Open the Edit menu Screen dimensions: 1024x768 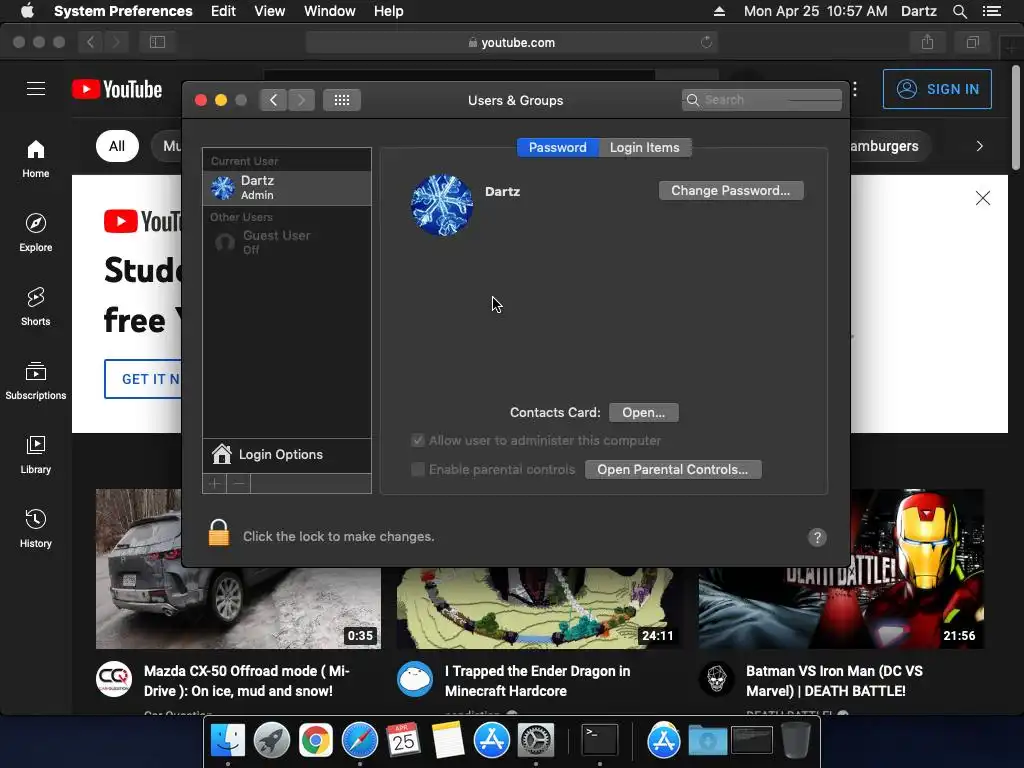pyautogui.click(x=223, y=11)
